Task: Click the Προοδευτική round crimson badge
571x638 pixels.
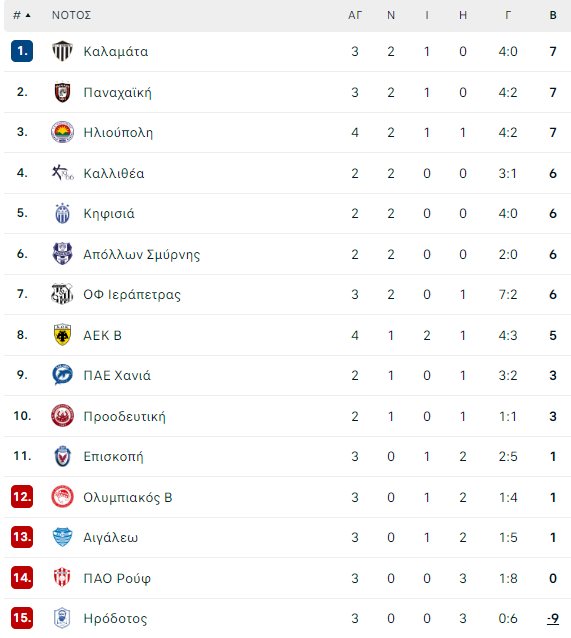Action: (x=62, y=416)
